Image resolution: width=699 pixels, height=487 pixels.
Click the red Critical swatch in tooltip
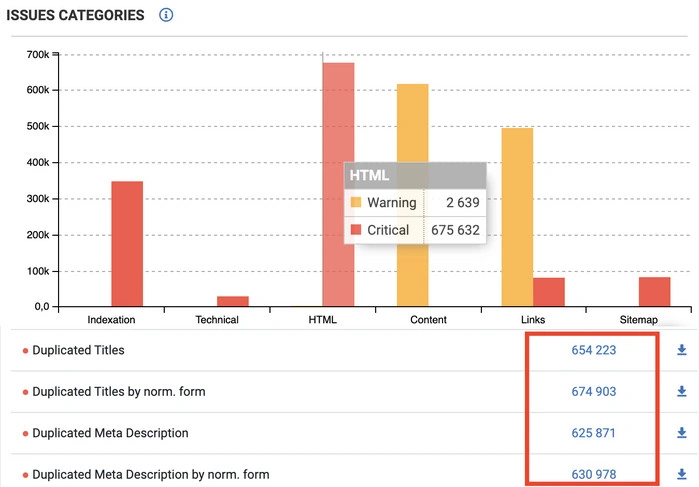tap(356, 230)
